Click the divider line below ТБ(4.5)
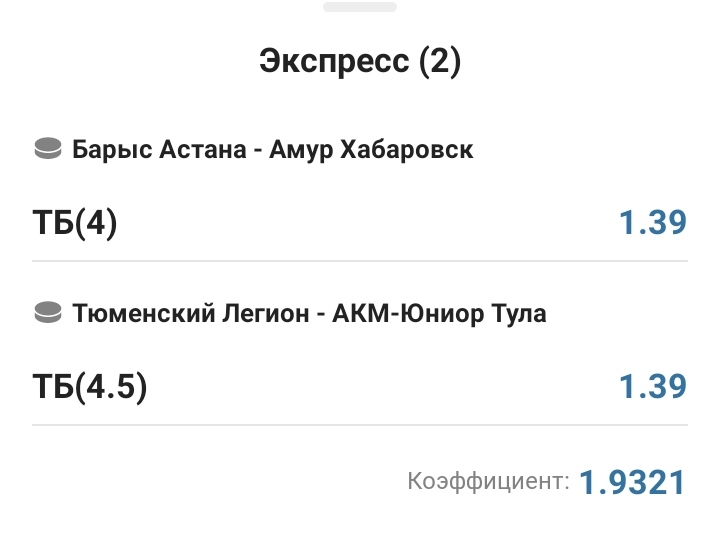Screen dimensions: 720x546 tap(360, 424)
